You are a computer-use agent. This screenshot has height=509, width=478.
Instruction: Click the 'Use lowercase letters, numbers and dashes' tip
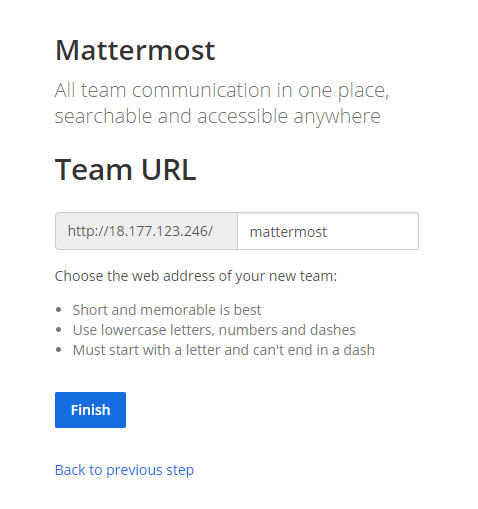coord(214,330)
